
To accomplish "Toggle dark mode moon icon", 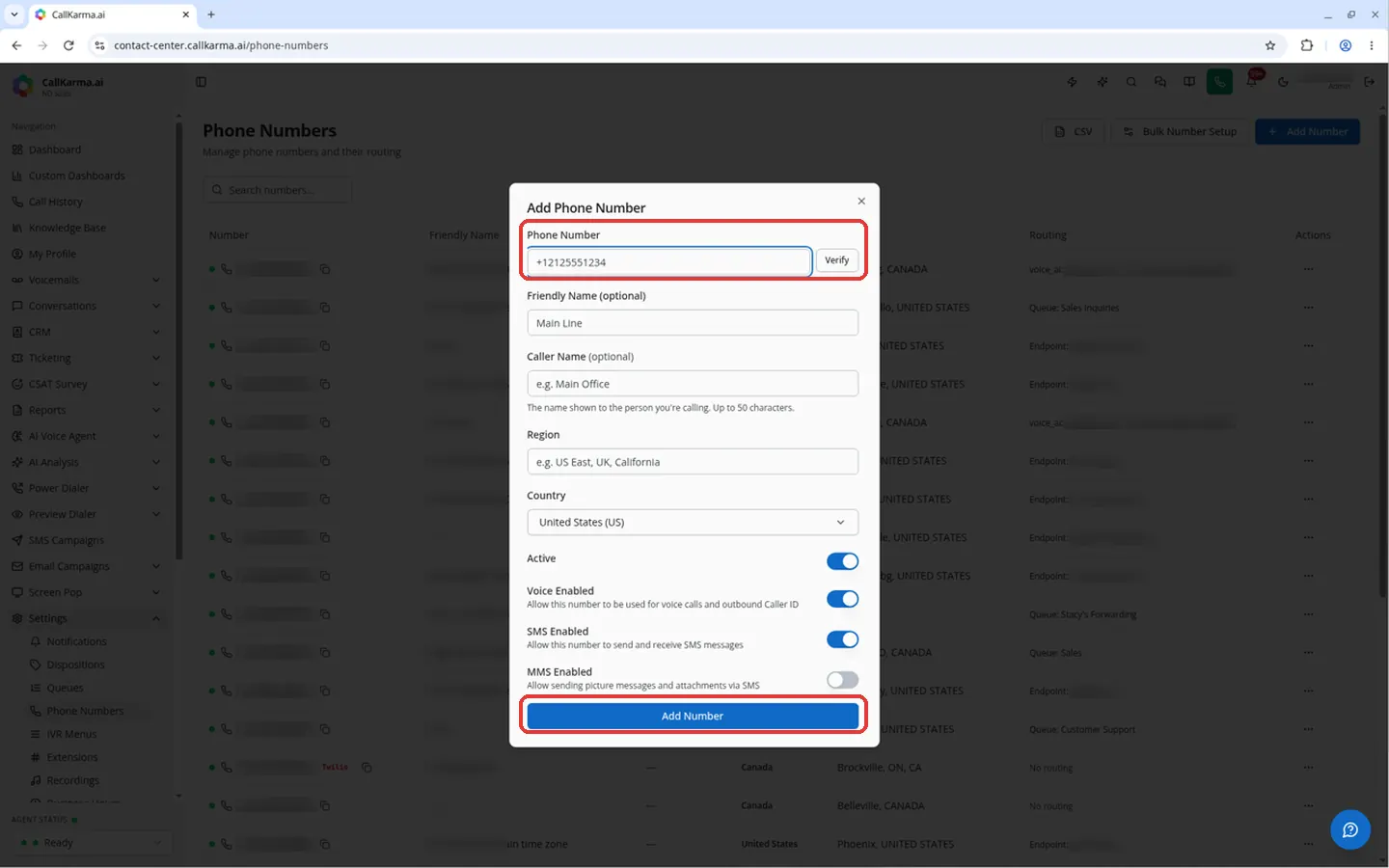I will click(x=1283, y=82).
